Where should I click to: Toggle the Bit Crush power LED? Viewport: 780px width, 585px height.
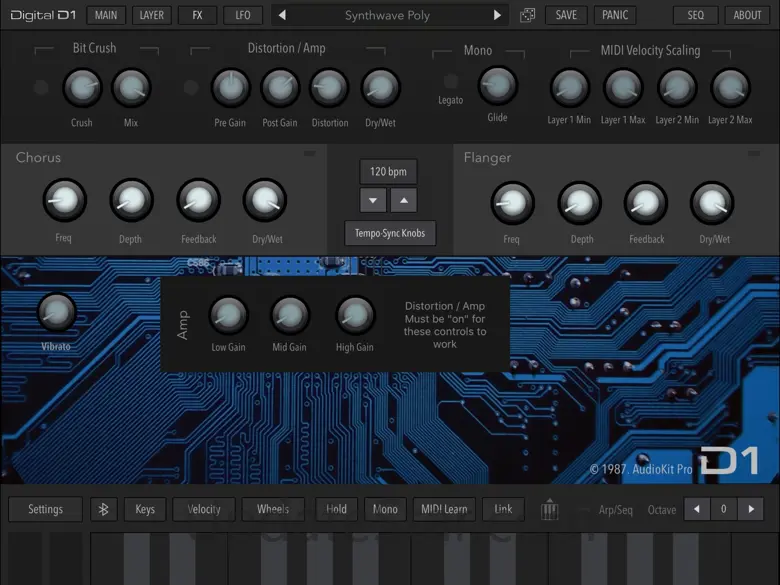pyautogui.click(x=41, y=88)
